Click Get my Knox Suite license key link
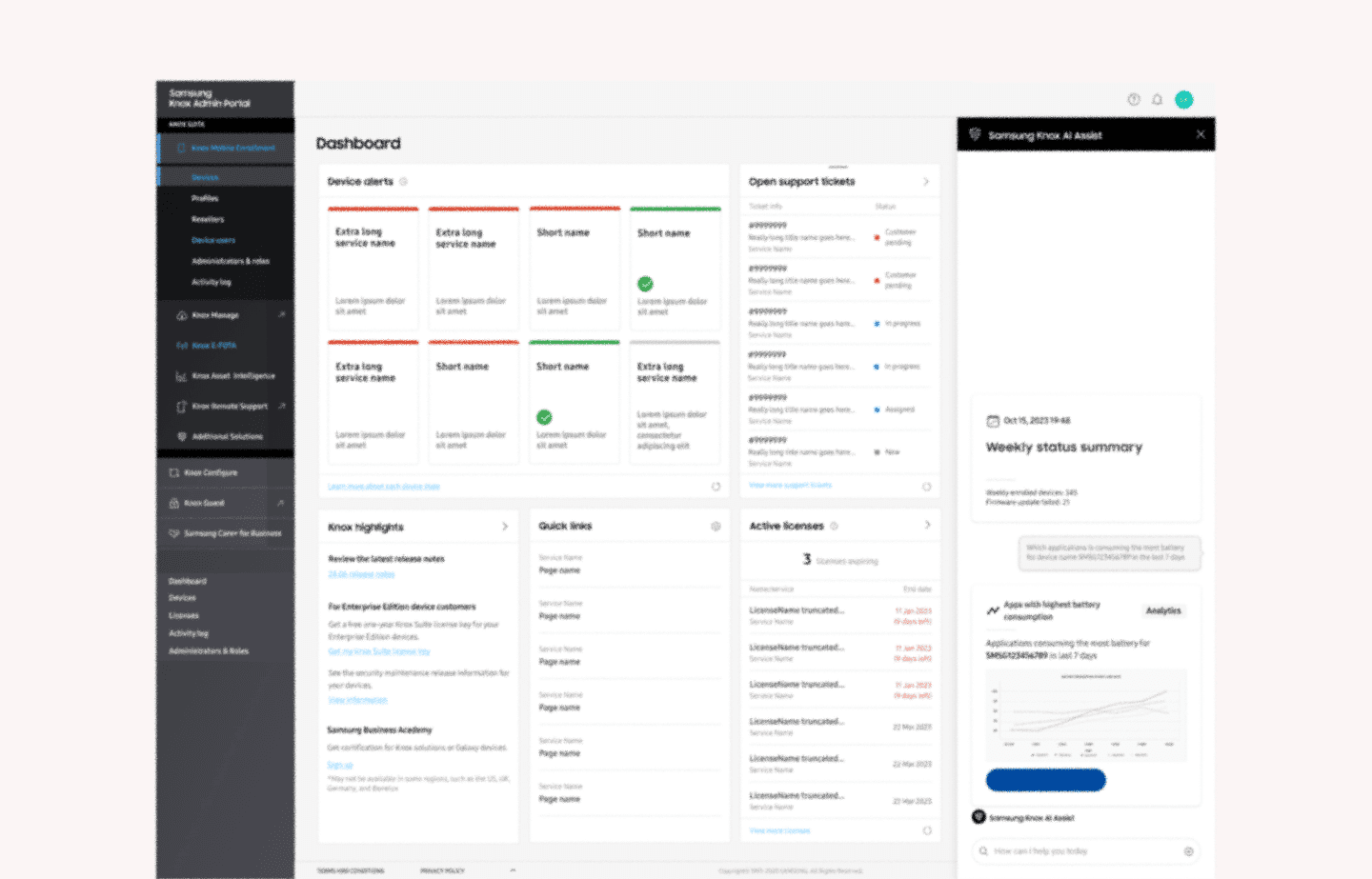Image resolution: width=1372 pixels, height=879 pixels. point(379,651)
